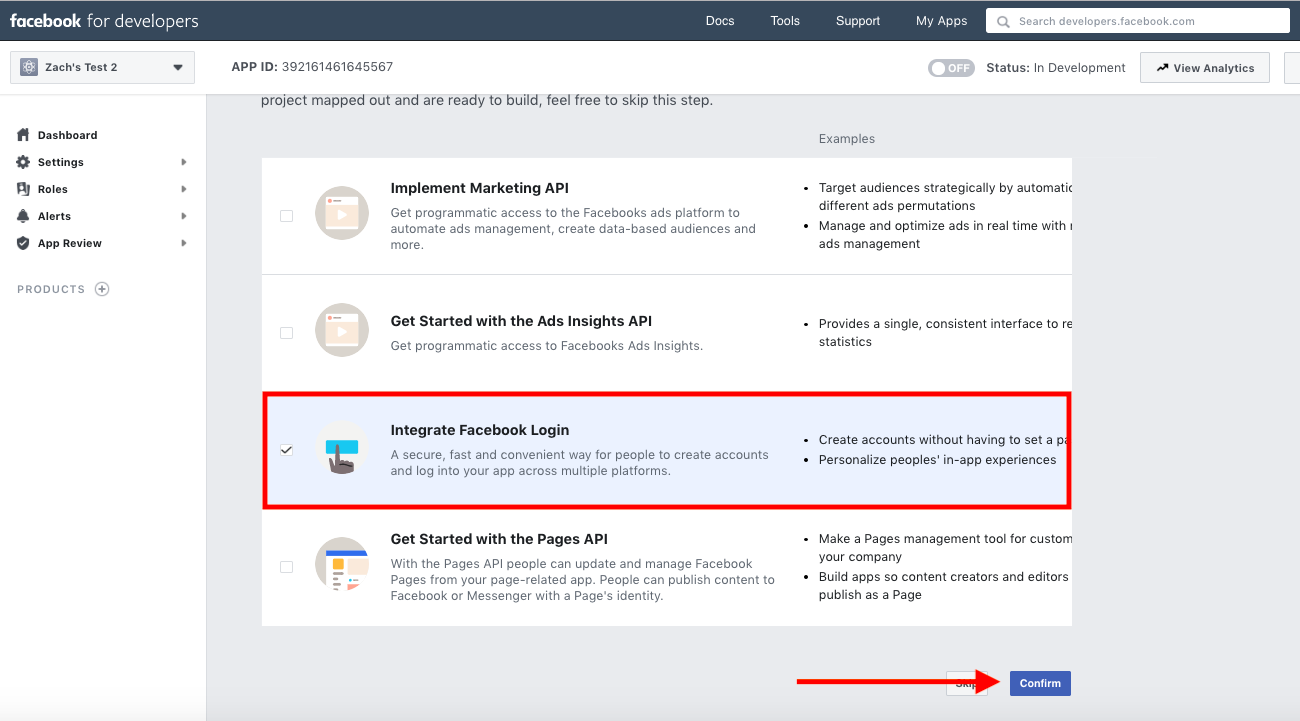Screen dimensions: 1300x721
Task: Check the Pages API checkbox
Action: [287, 567]
